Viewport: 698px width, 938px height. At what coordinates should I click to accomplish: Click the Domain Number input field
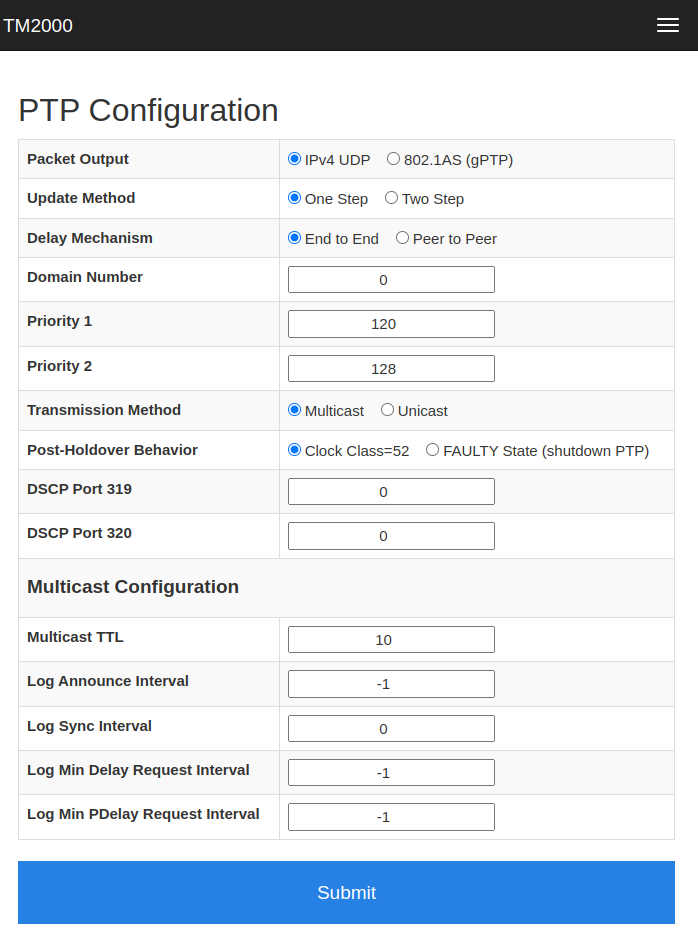tap(391, 280)
